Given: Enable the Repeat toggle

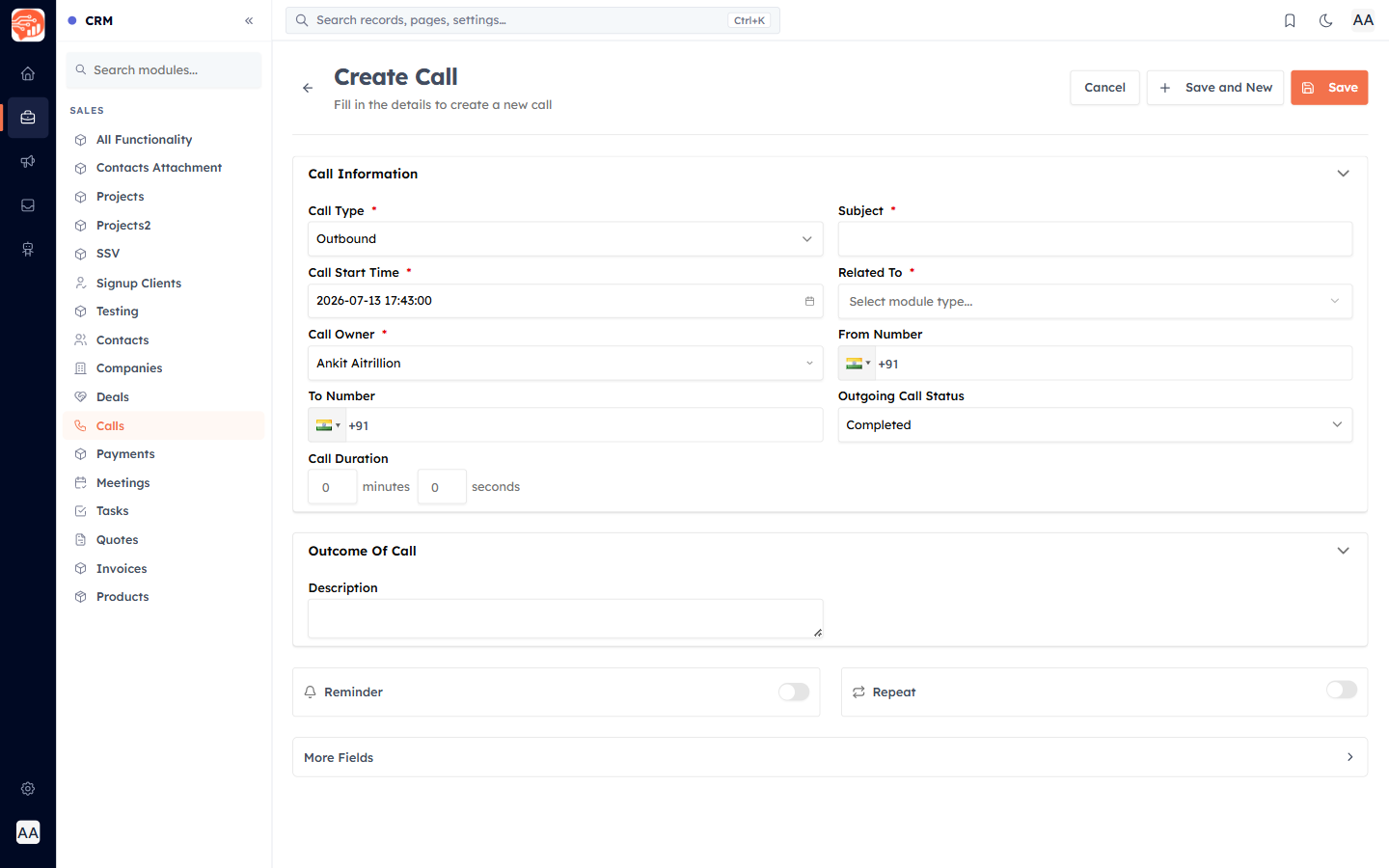Looking at the screenshot, I should 1342,690.
